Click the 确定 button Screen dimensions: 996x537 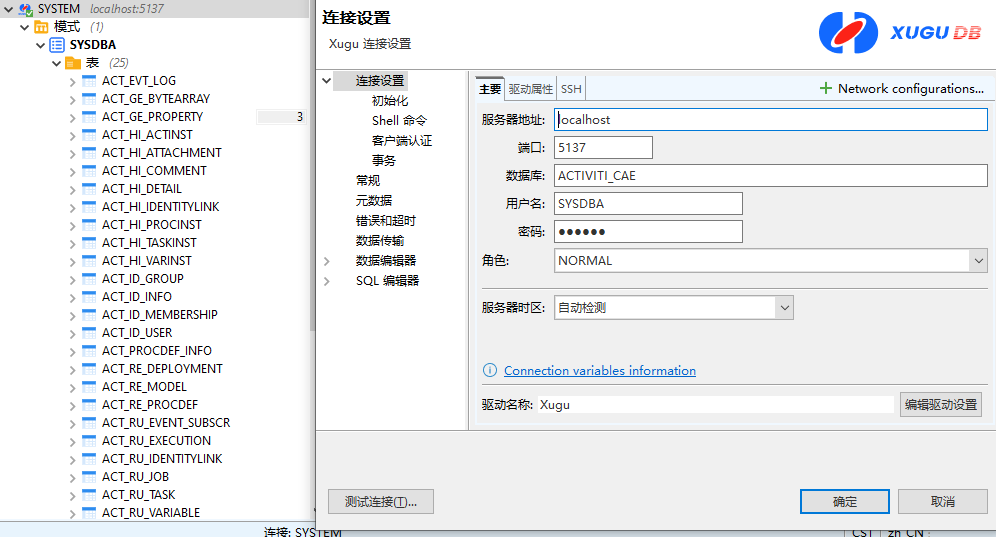[x=844, y=501]
